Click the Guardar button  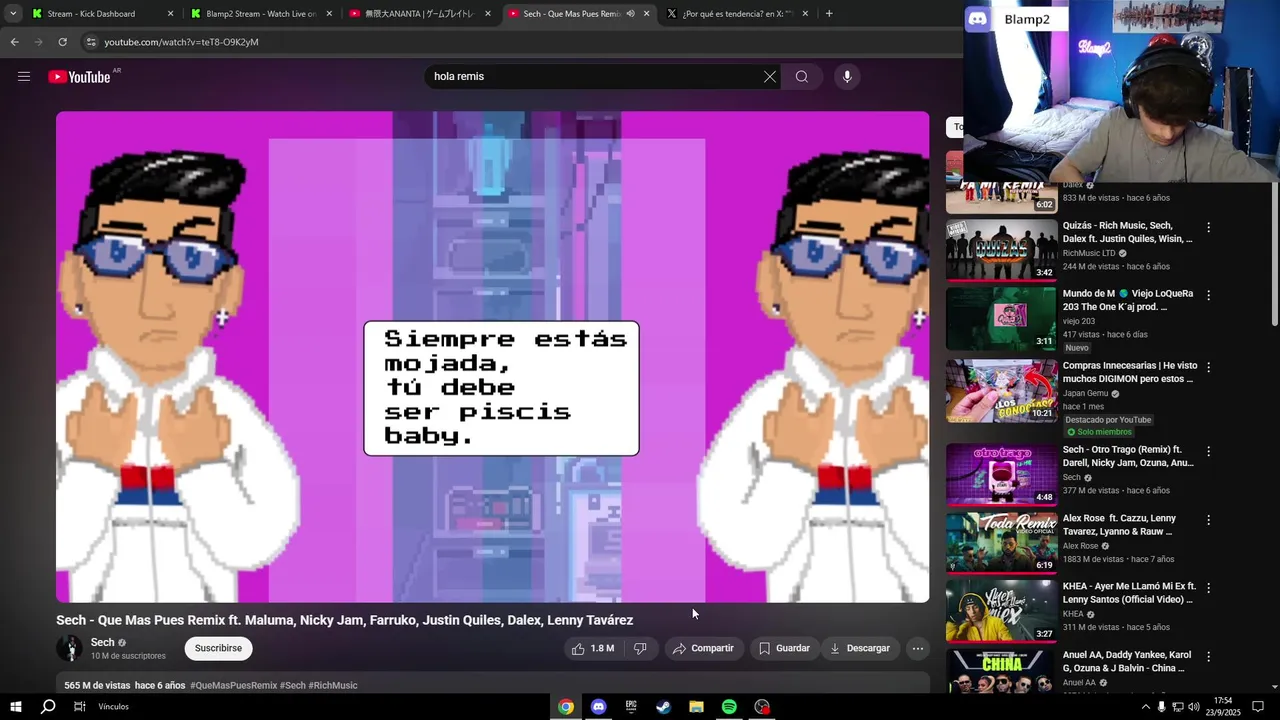[x=784, y=648]
